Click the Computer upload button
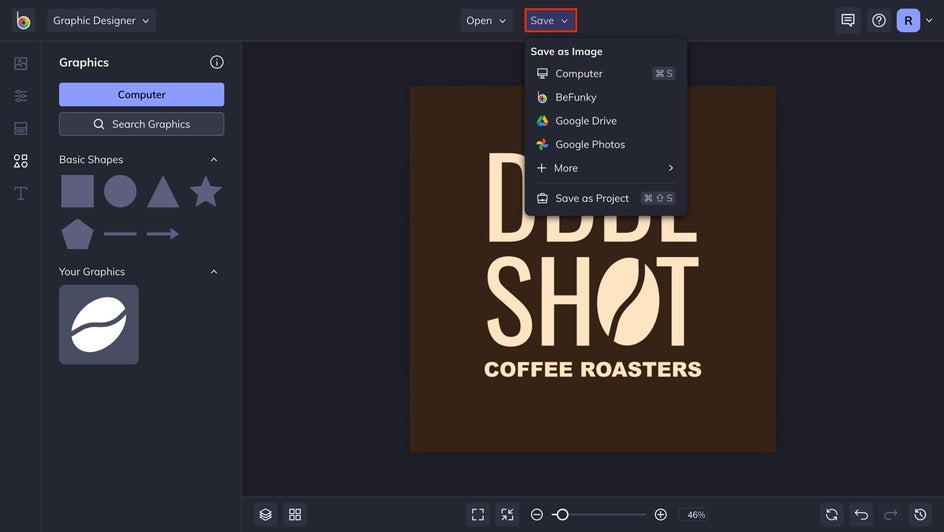 click(x=141, y=94)
